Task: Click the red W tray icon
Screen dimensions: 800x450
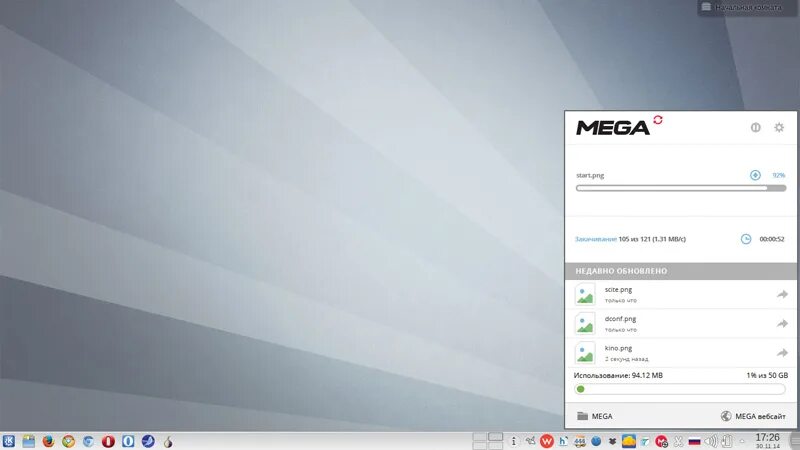Action: point(546,441)
